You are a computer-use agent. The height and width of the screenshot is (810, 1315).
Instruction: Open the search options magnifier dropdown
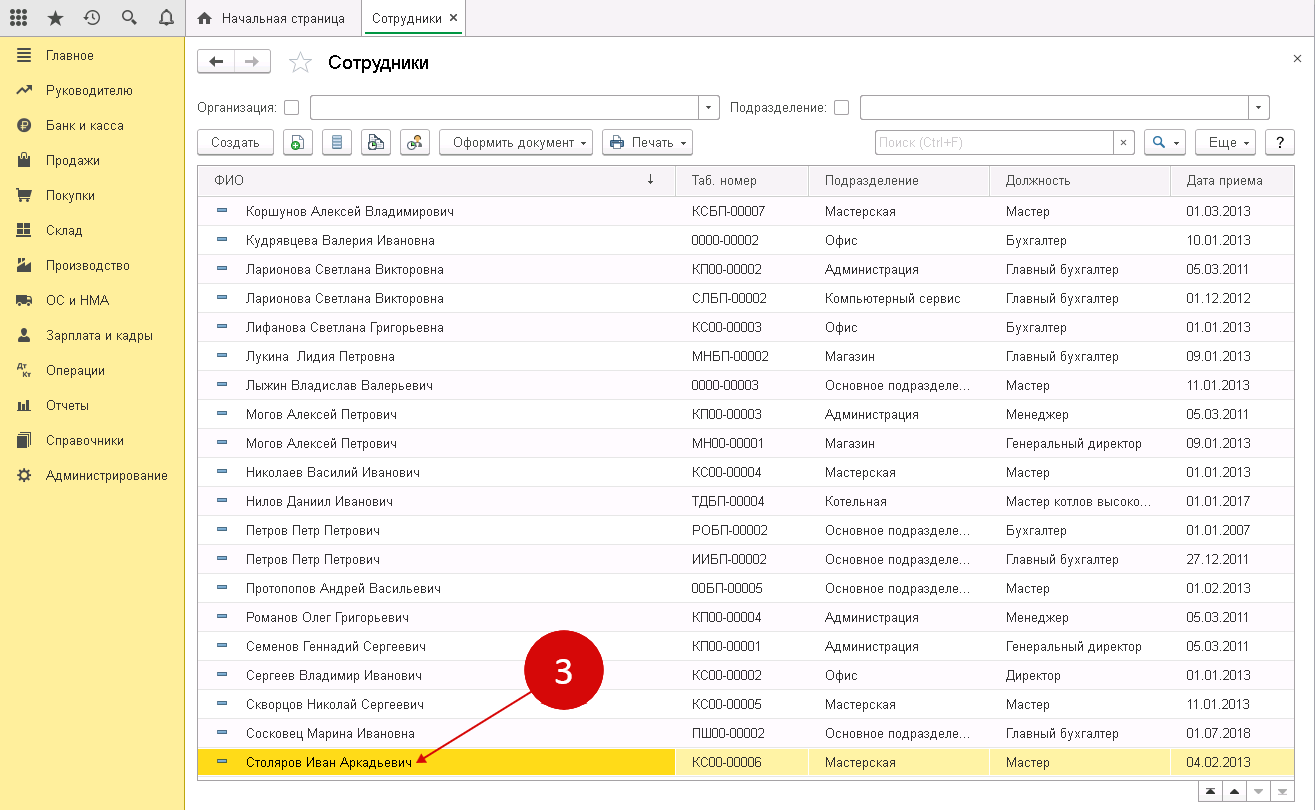tap(1164, 142)
